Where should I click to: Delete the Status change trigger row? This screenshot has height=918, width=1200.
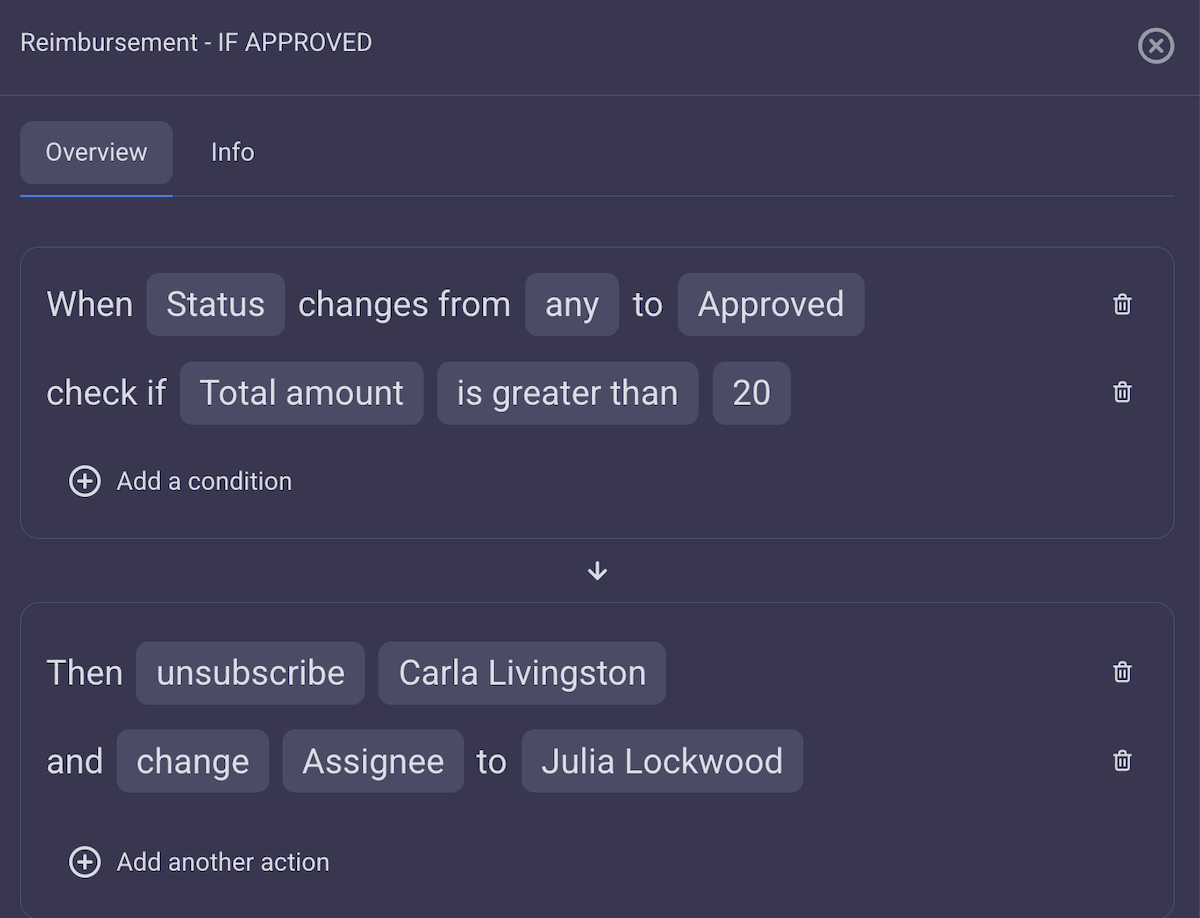[1121, 304]
